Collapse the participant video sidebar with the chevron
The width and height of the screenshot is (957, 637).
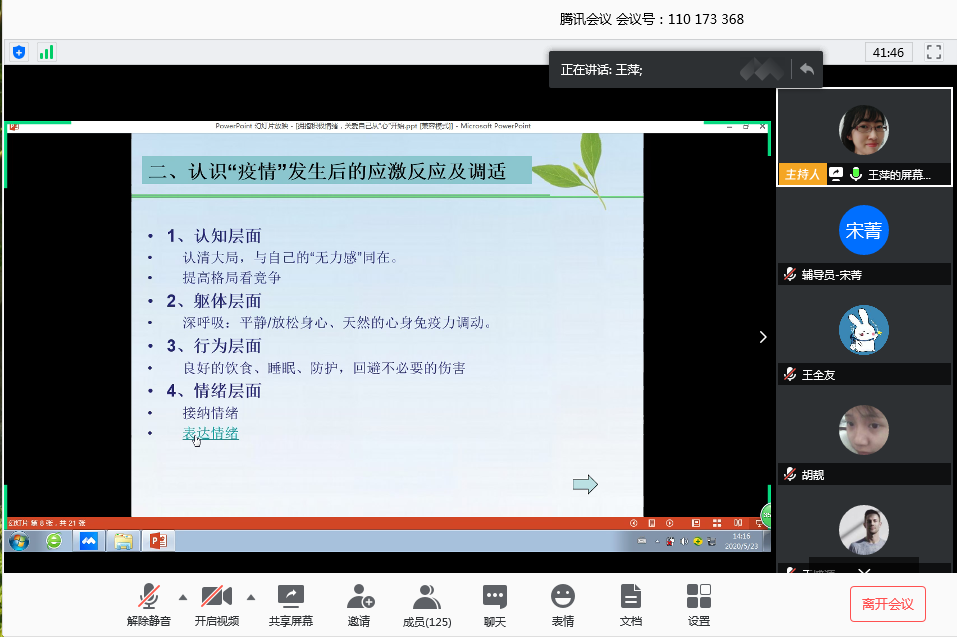coord(763,337)
